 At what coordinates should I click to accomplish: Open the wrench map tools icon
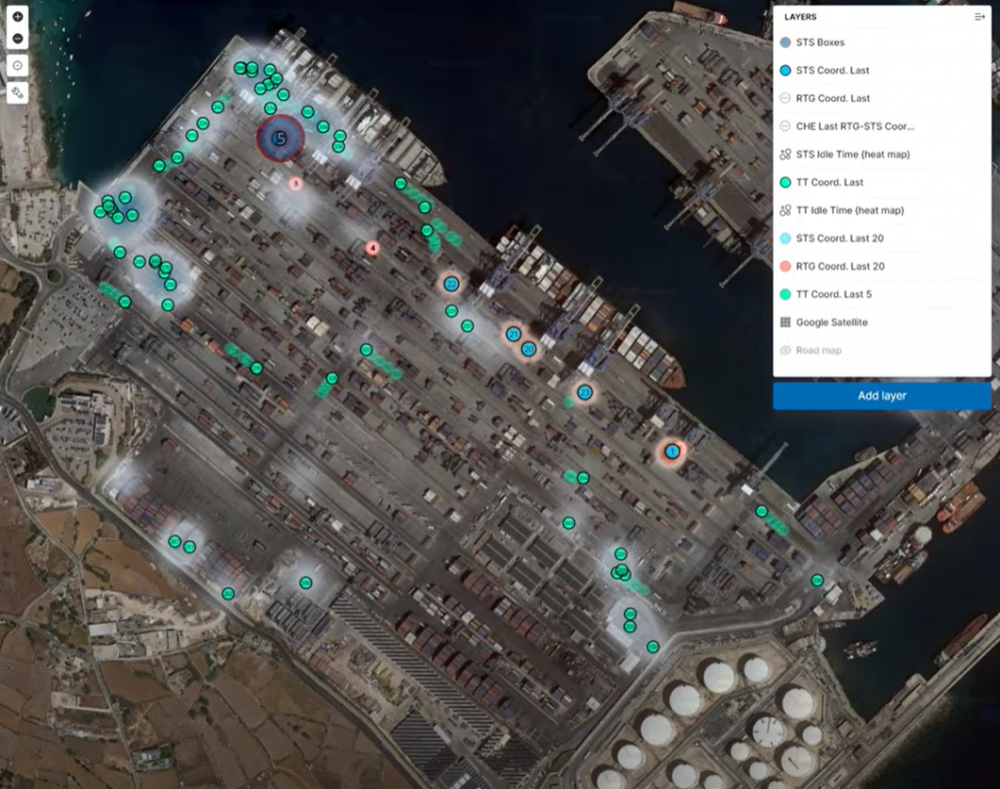pos(18,92)
